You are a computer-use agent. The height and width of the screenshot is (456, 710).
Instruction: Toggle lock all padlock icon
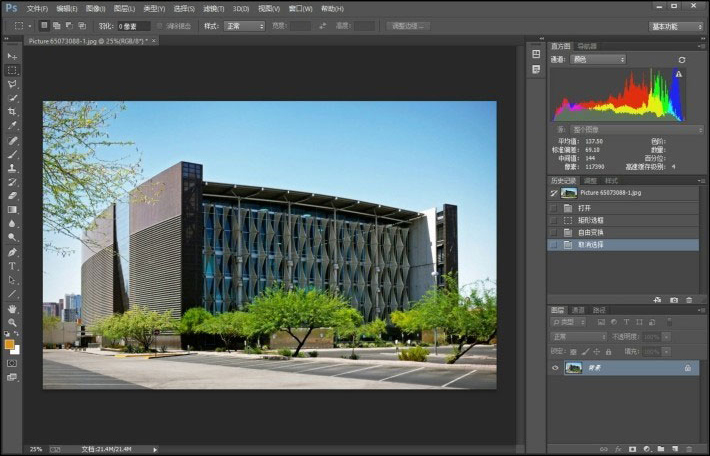(609, 352)
